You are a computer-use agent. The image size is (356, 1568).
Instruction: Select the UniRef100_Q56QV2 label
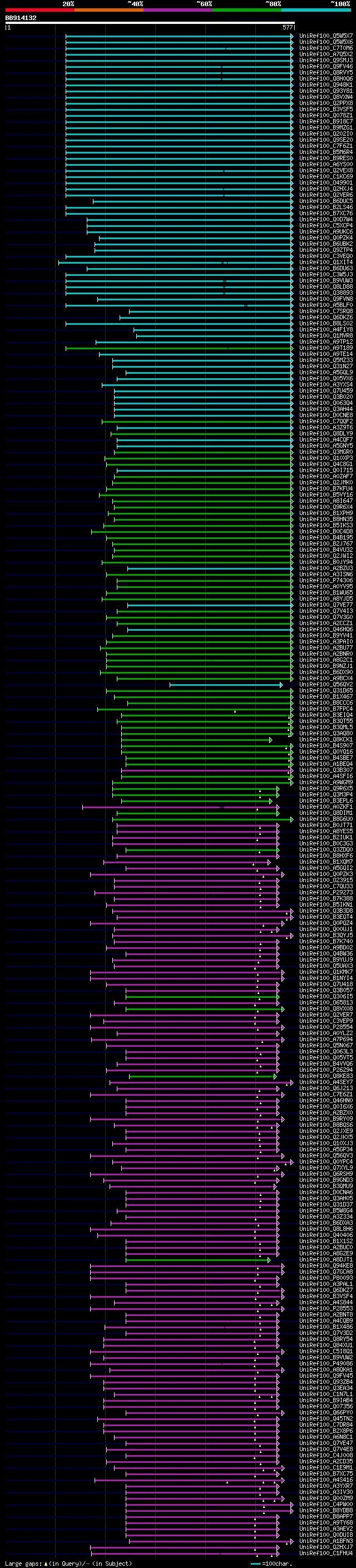point(325,685)
